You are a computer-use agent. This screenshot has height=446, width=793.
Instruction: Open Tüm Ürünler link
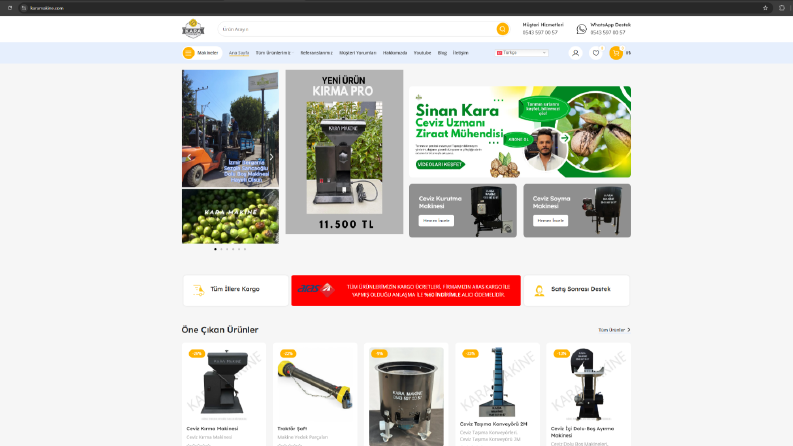tap(614, 330)
